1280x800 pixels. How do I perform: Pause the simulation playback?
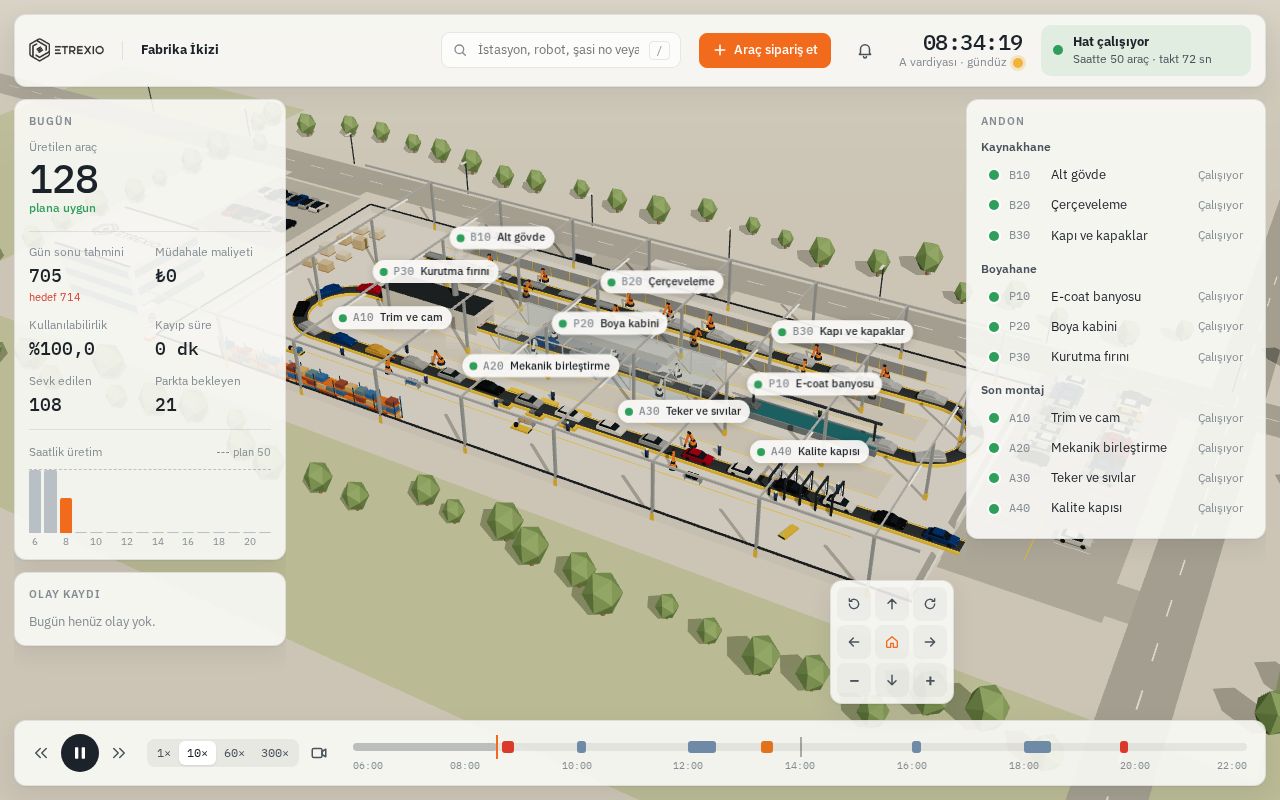coord(80,753)
